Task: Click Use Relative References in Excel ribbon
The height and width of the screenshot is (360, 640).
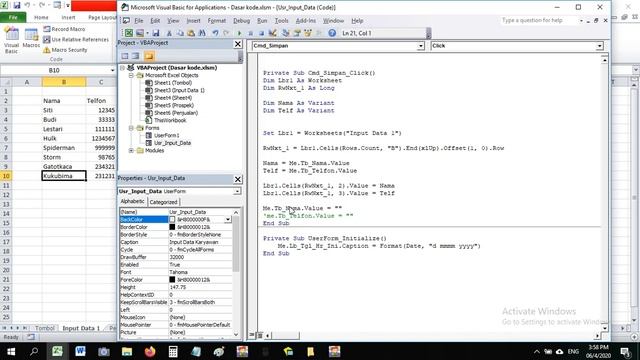Action: tap(76, 40)
